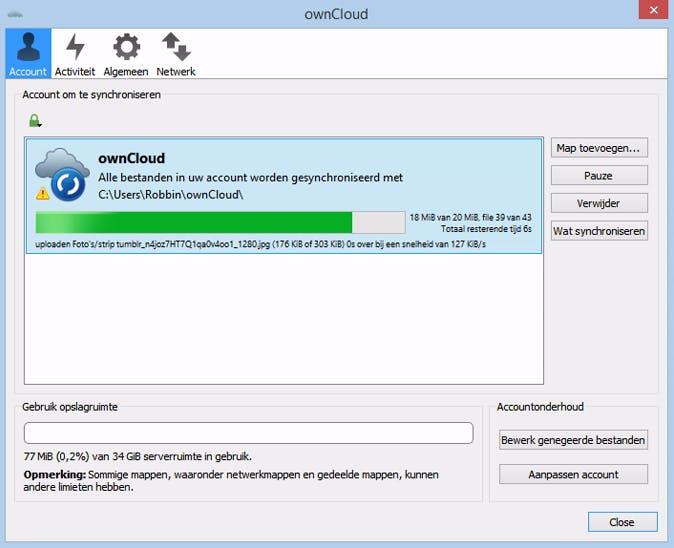Open Wat synchroniseren selection
The image size is (674, 548).
pyautogui.click(x=599, y=231)
